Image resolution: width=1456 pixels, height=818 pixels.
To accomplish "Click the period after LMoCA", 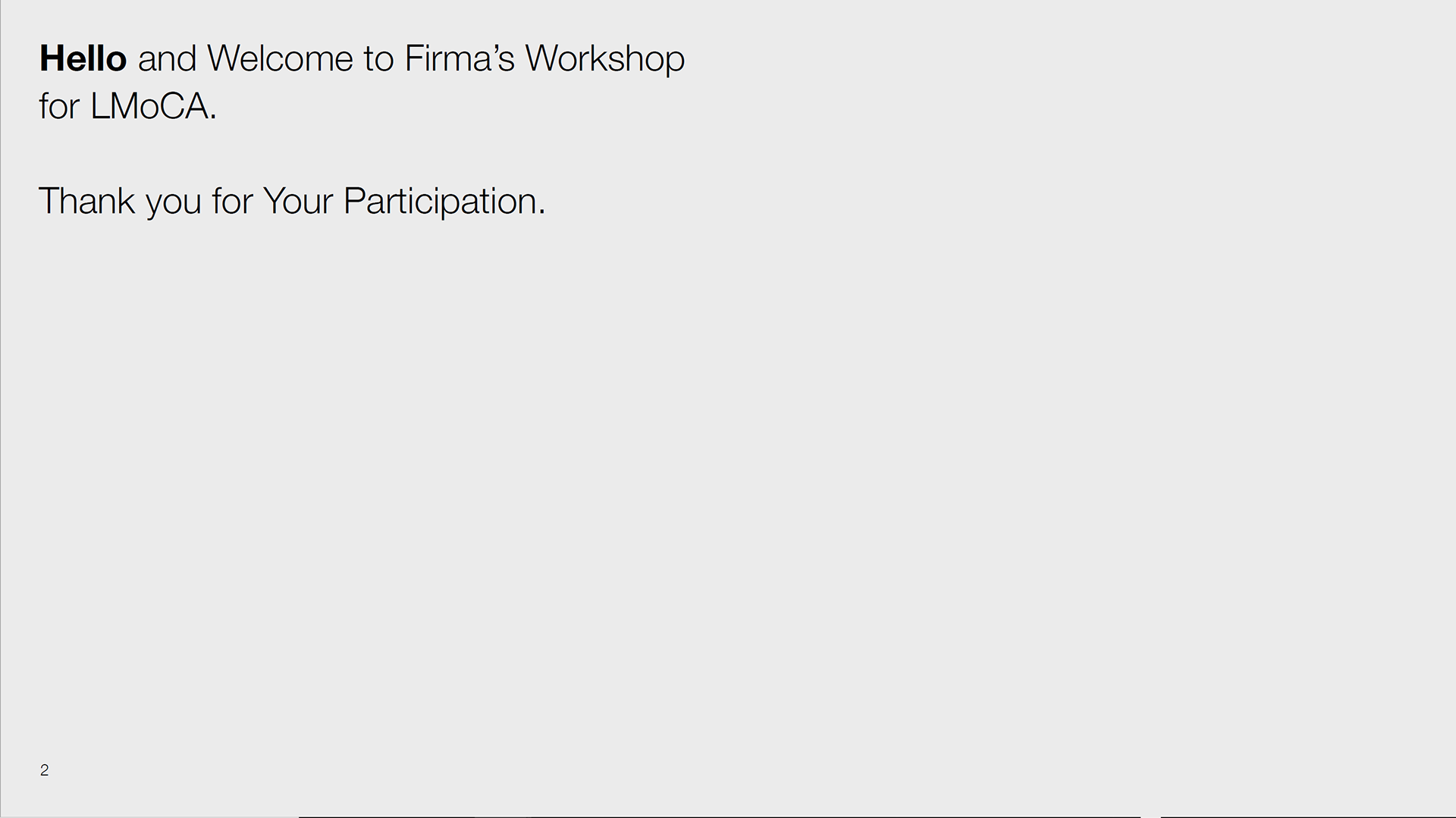I will point(213,118).
